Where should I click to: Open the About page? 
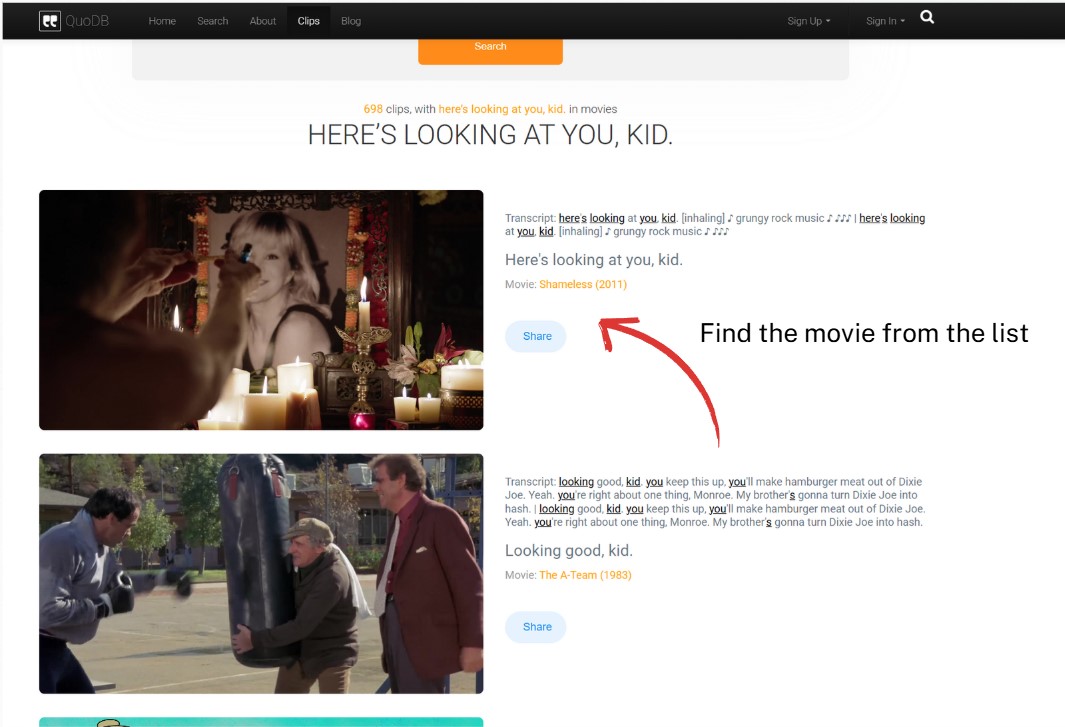point(263,21)
